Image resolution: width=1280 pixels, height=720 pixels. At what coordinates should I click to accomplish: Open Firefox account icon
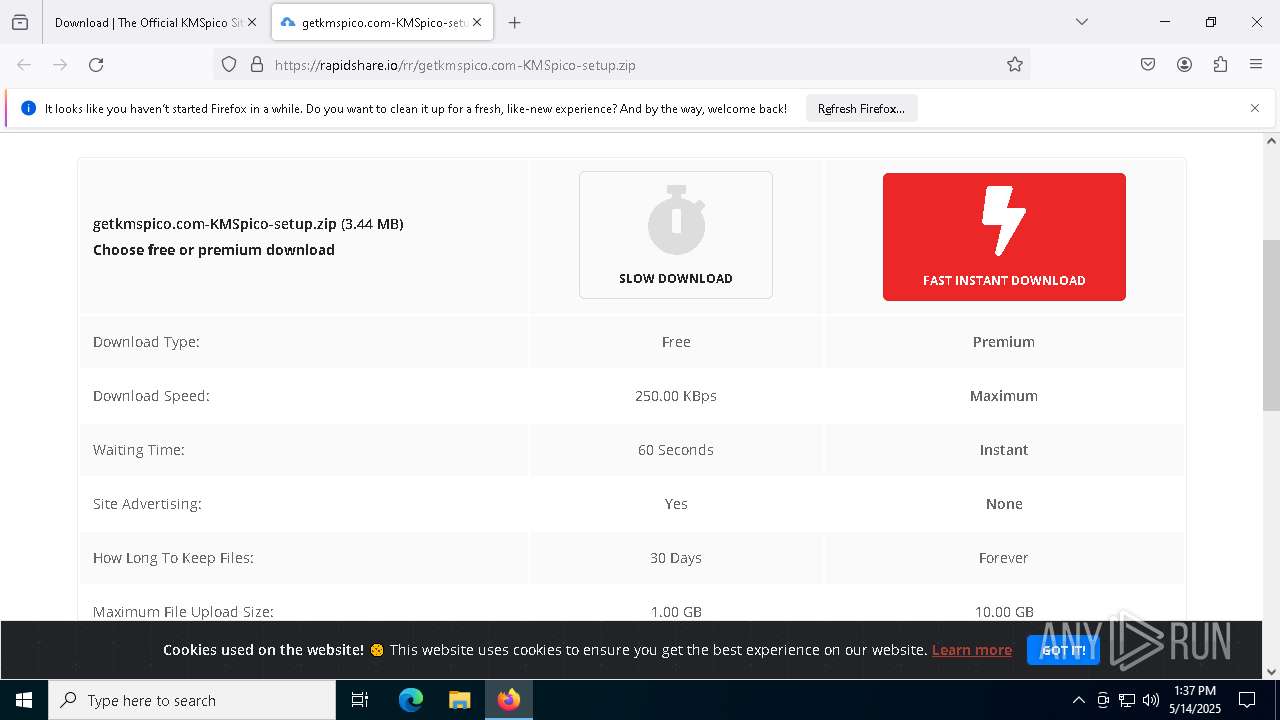pyautogui.click(x=1184, y=65)
